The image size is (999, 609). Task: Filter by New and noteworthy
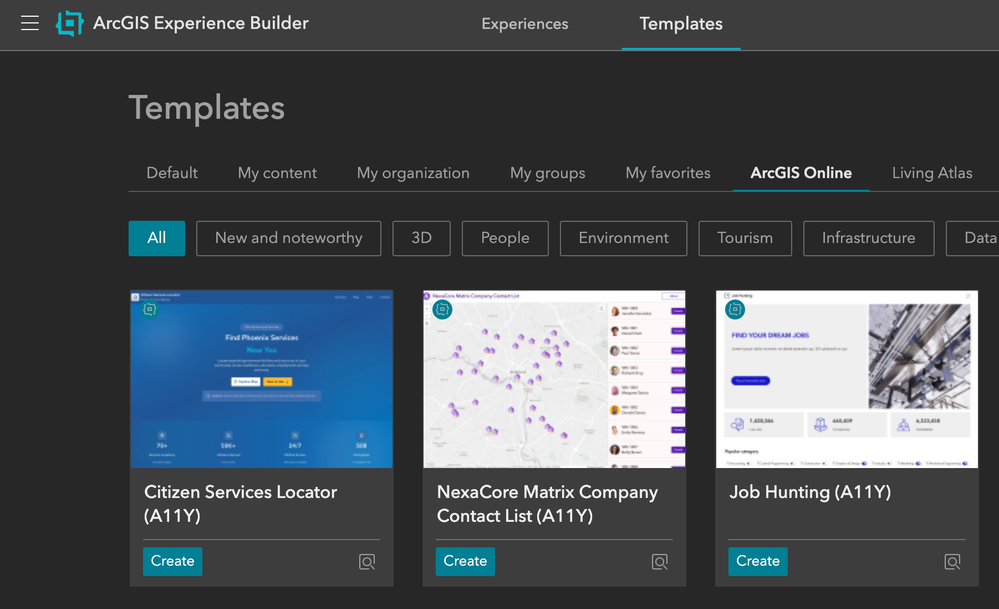289,238
